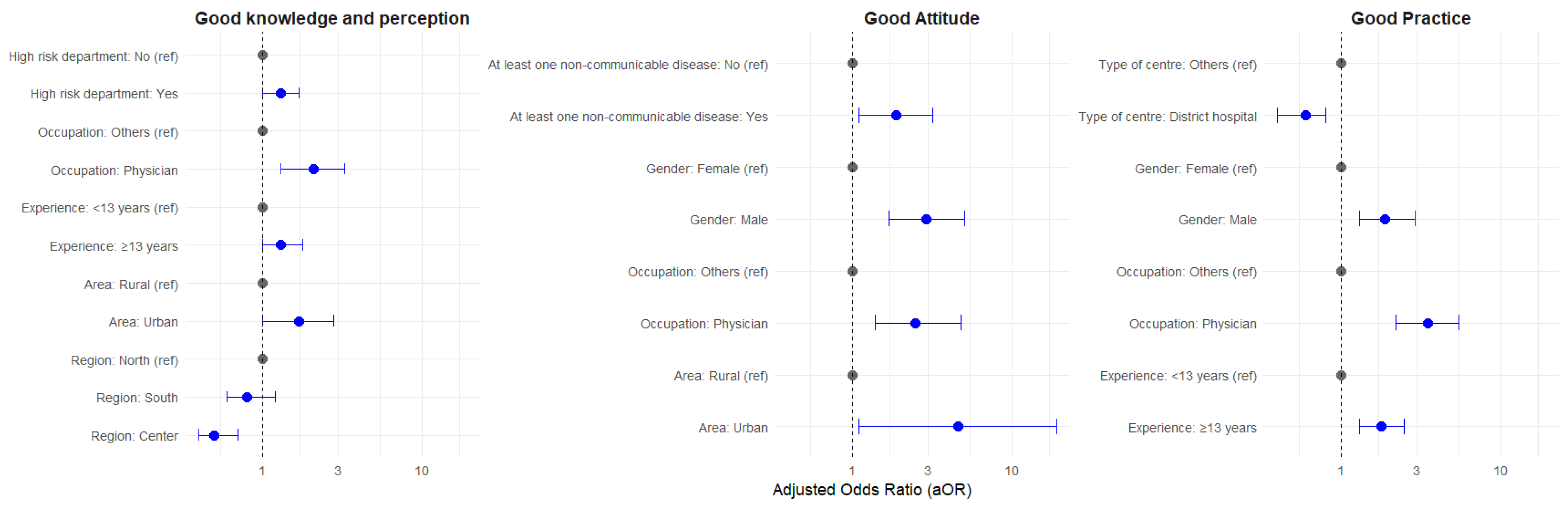Click grey reference point for "High risk department: No"
The image size is (1568, 509).
pyautogui.click(x=262, y=55)
